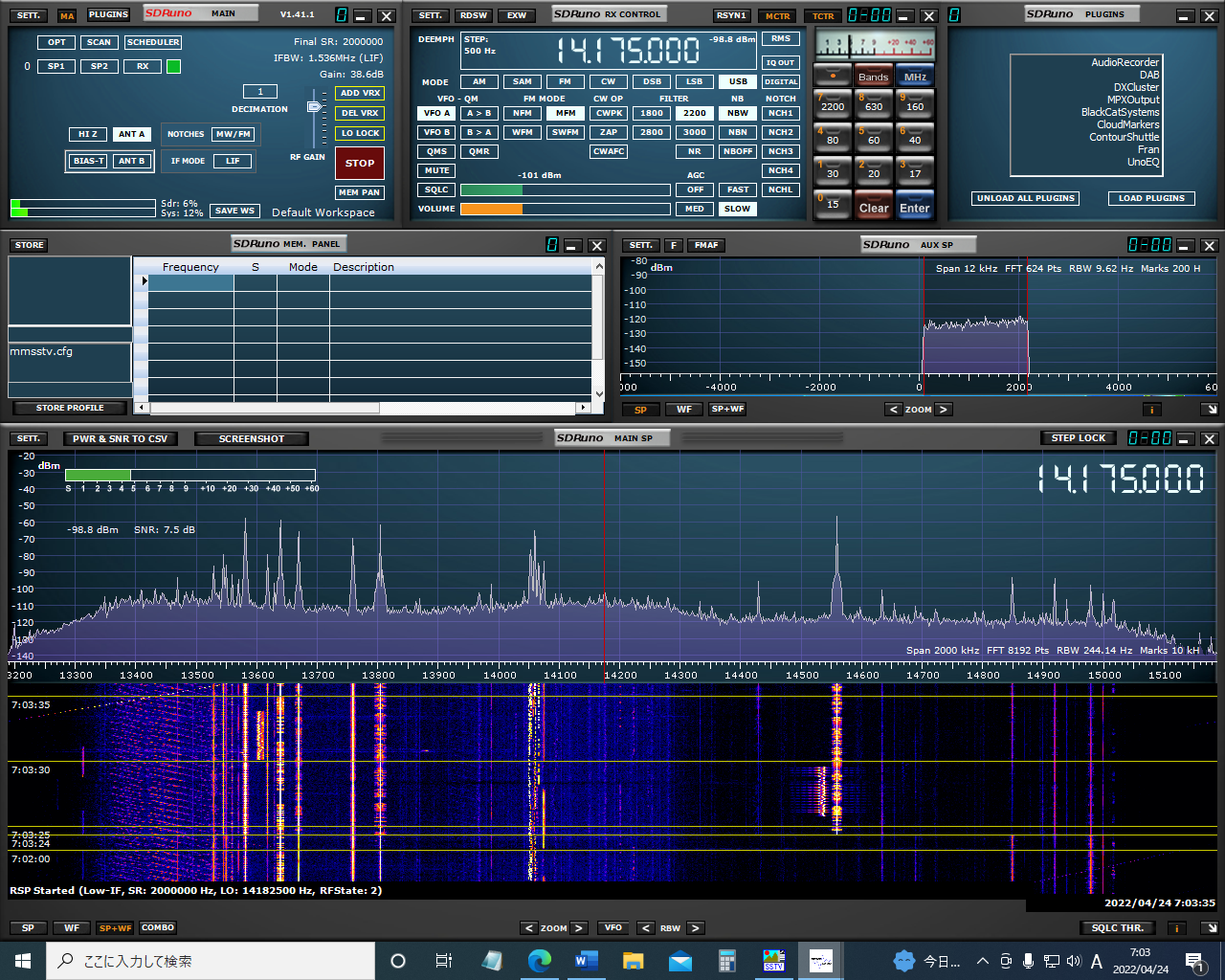
Task: Show hidden tray icons chevron
Action: pos(982,961)
